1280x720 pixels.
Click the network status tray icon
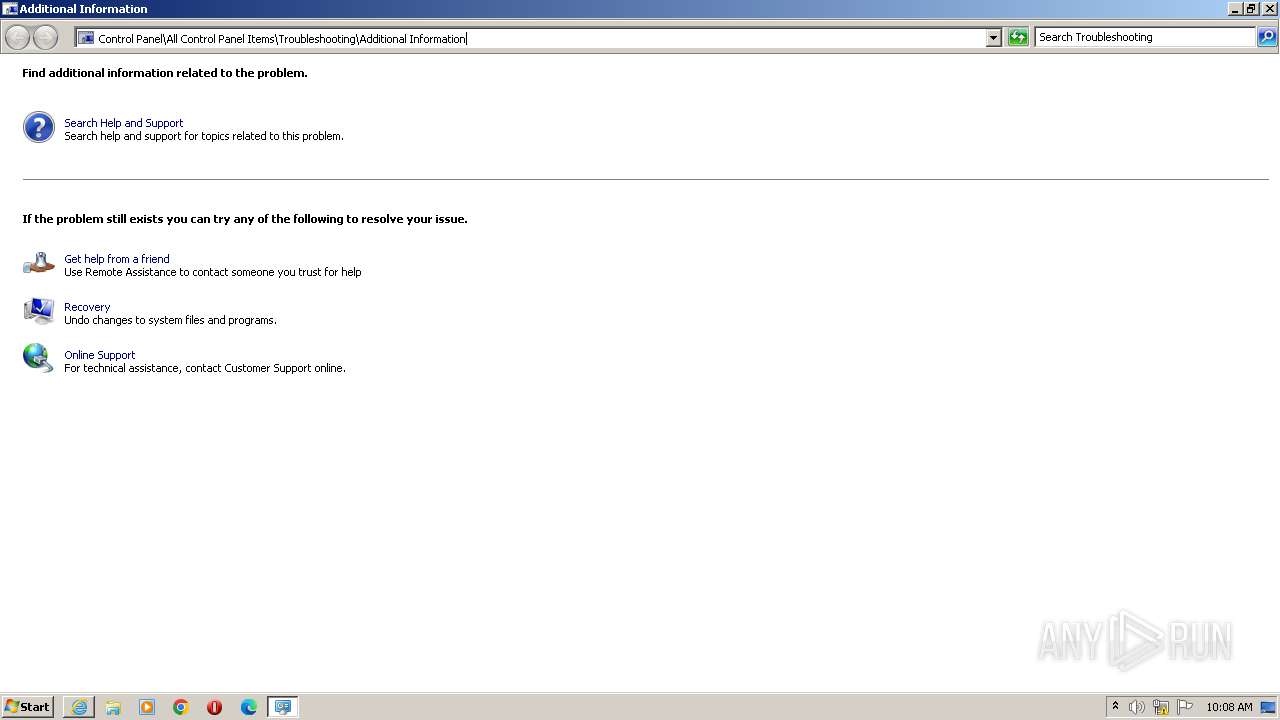[1161, 707]
